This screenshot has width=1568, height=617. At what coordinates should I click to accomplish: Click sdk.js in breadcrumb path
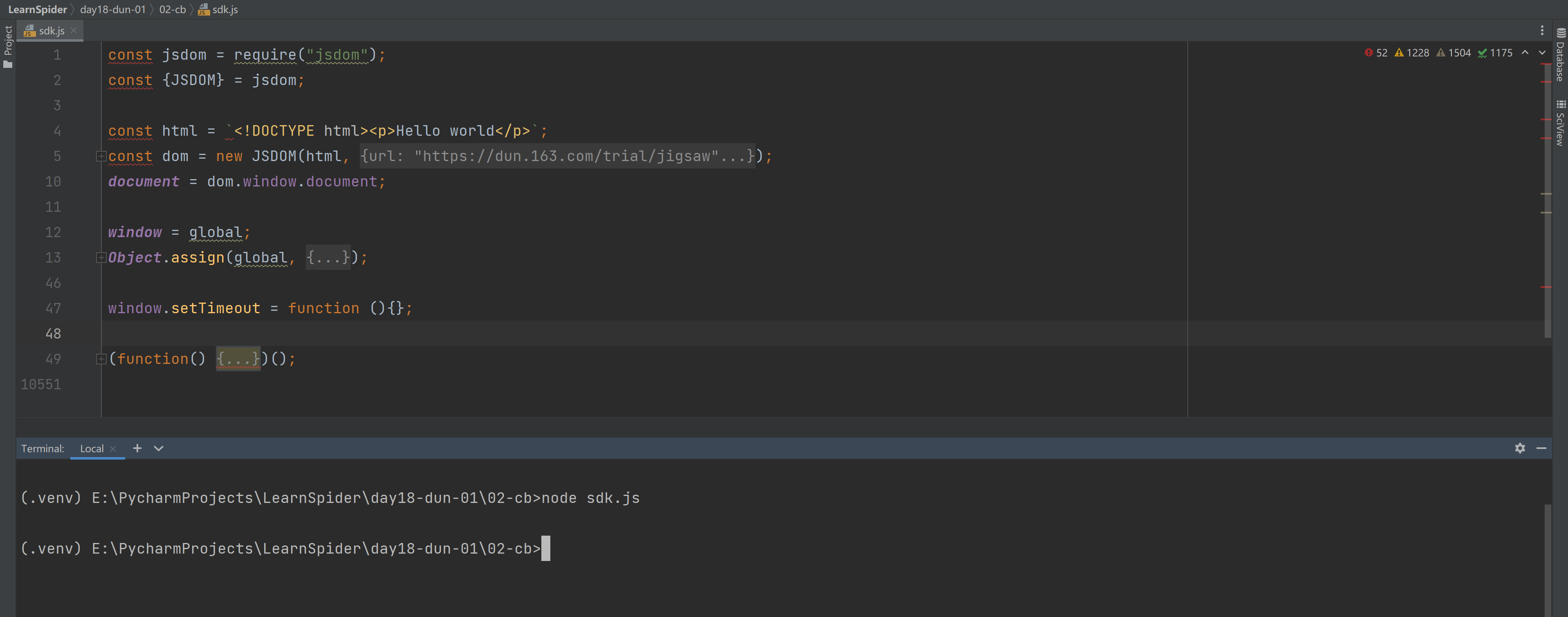pyautogui.click(x=218, y=9)
